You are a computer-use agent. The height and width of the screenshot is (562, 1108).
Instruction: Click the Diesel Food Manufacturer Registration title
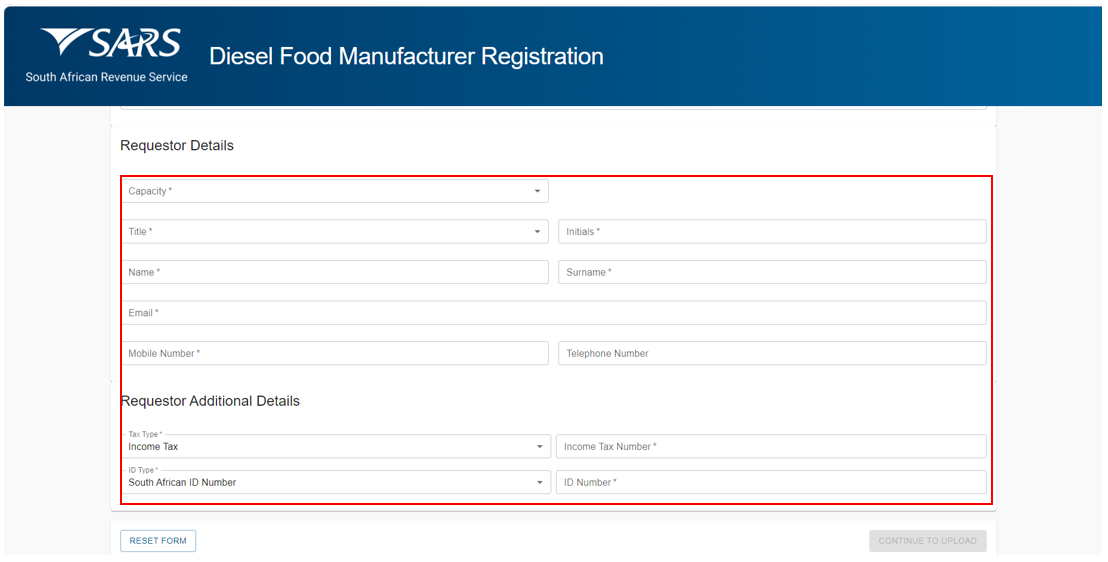point(406,56)
